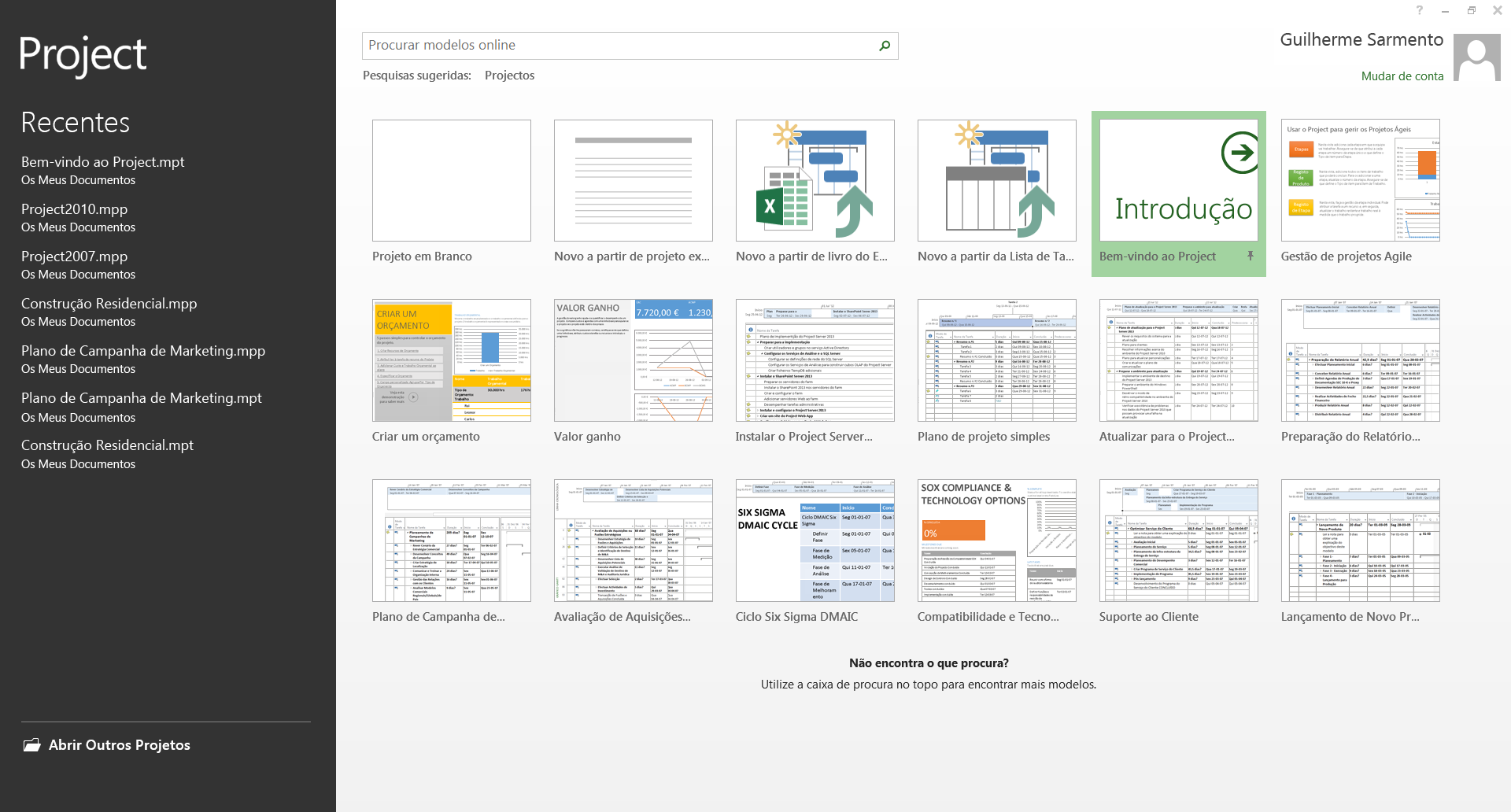
Task: Click the Ciclo Six Sigma DMAIC caption
Action: tap(796, 617)
